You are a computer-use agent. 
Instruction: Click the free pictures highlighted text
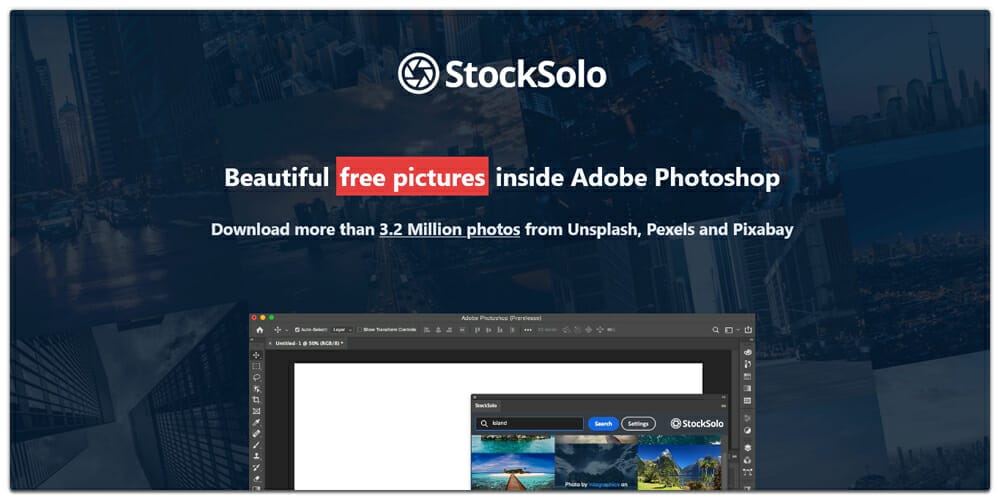[412, 177]
